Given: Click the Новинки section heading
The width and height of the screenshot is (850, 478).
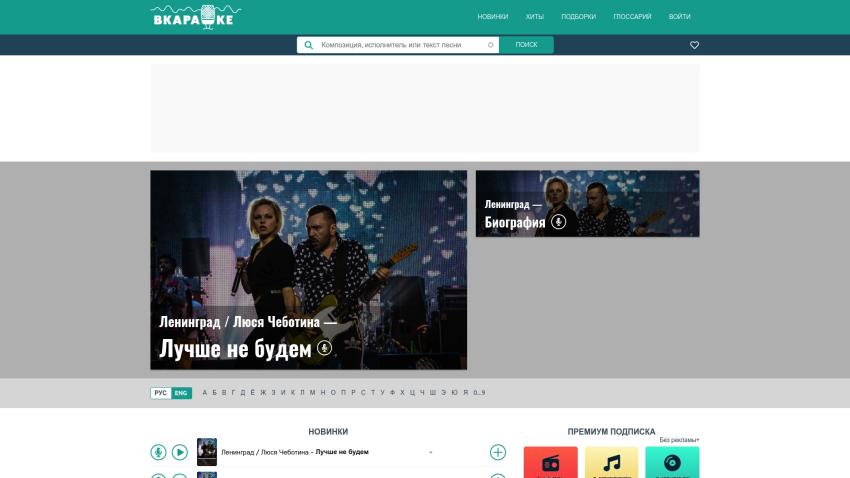Looking at the screenshot, I should (328, 431).
